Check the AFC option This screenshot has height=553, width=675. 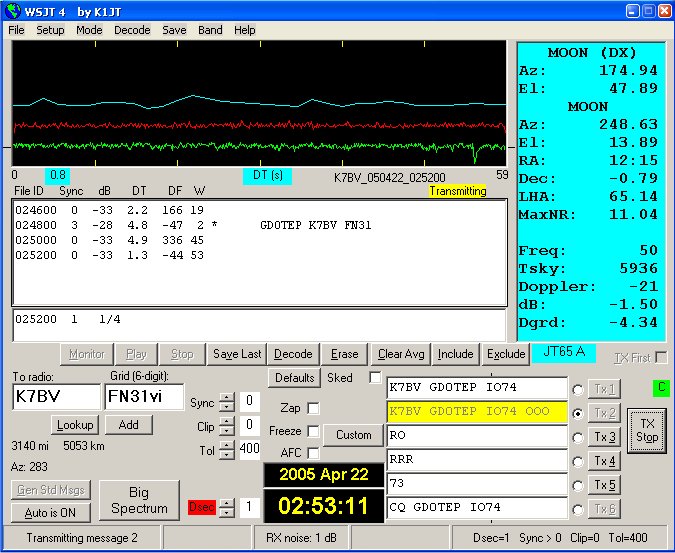(314, 453)
